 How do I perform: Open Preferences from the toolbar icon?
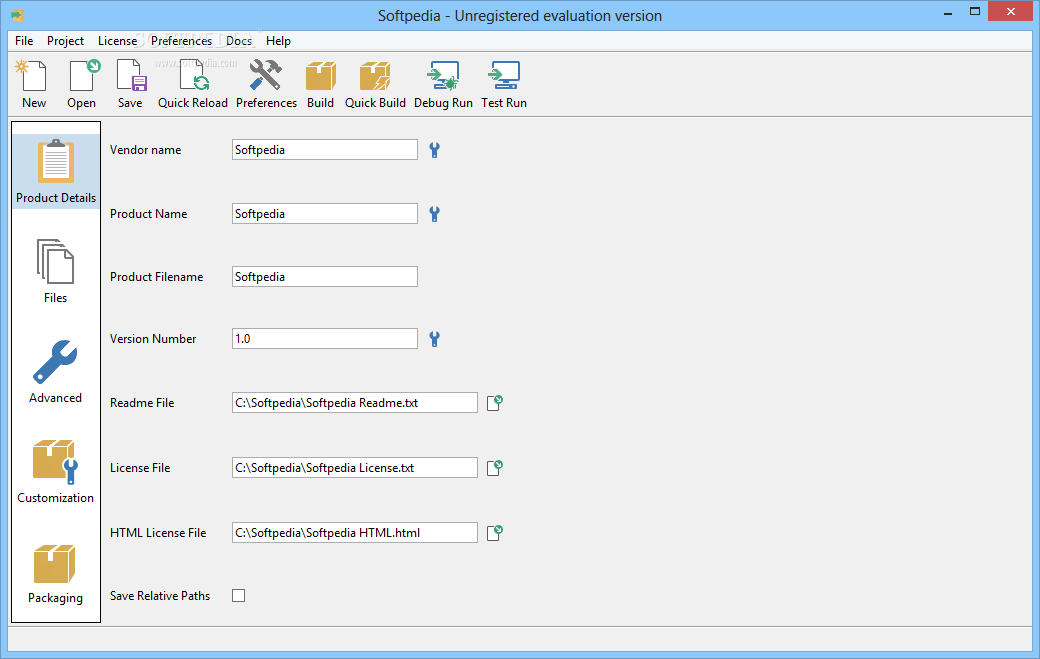pyautogui.click(x=266, y=84)
